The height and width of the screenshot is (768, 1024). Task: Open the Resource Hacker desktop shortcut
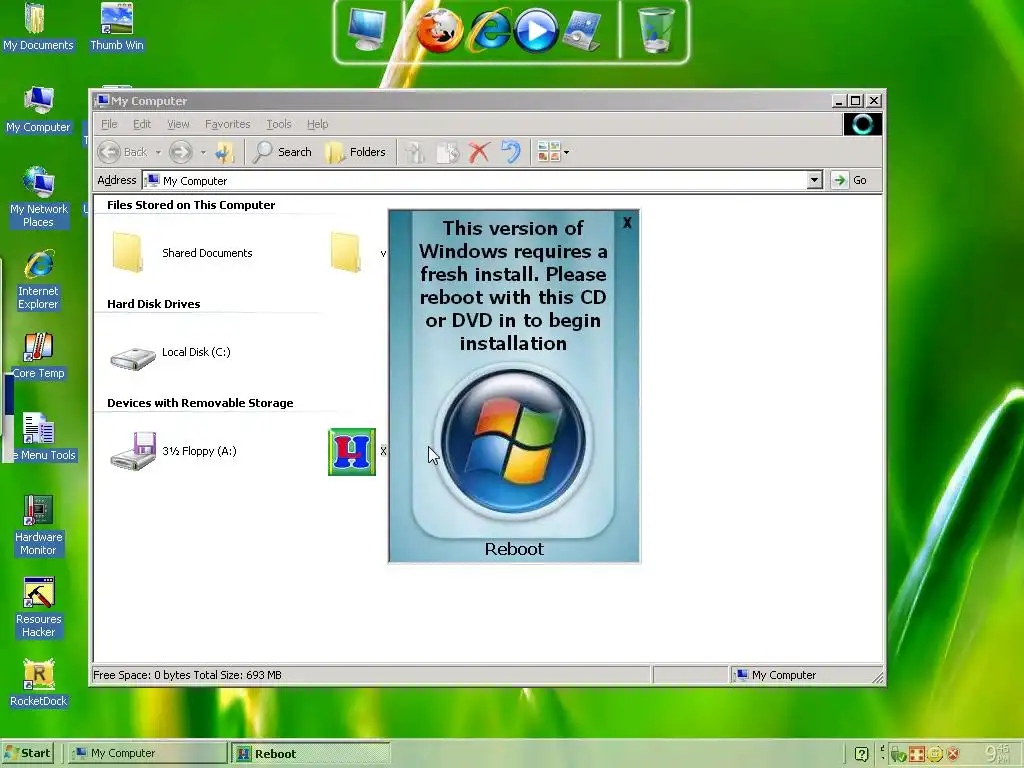(x=39, y=608)
